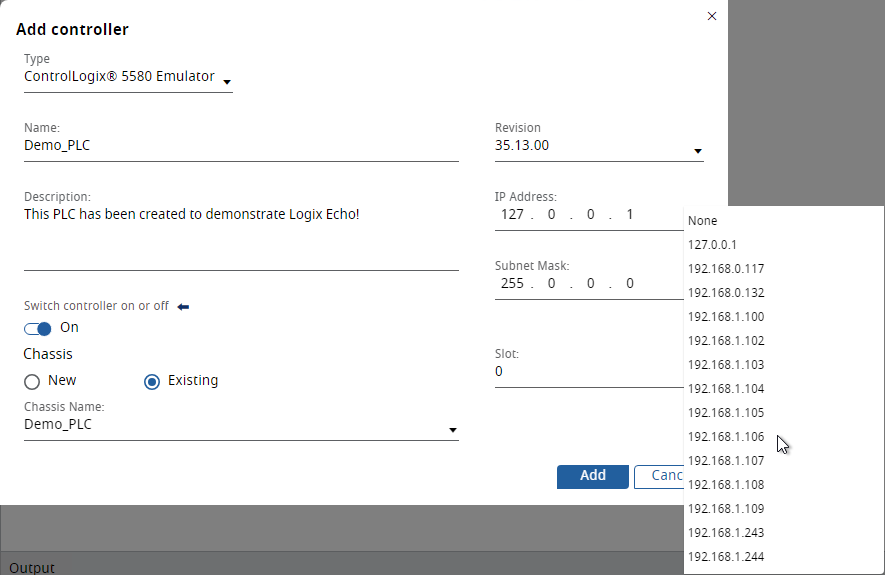The width and height of the screenshot is (885, 575).
Task: Toggle the controller On switch
Action: (38, 328)
